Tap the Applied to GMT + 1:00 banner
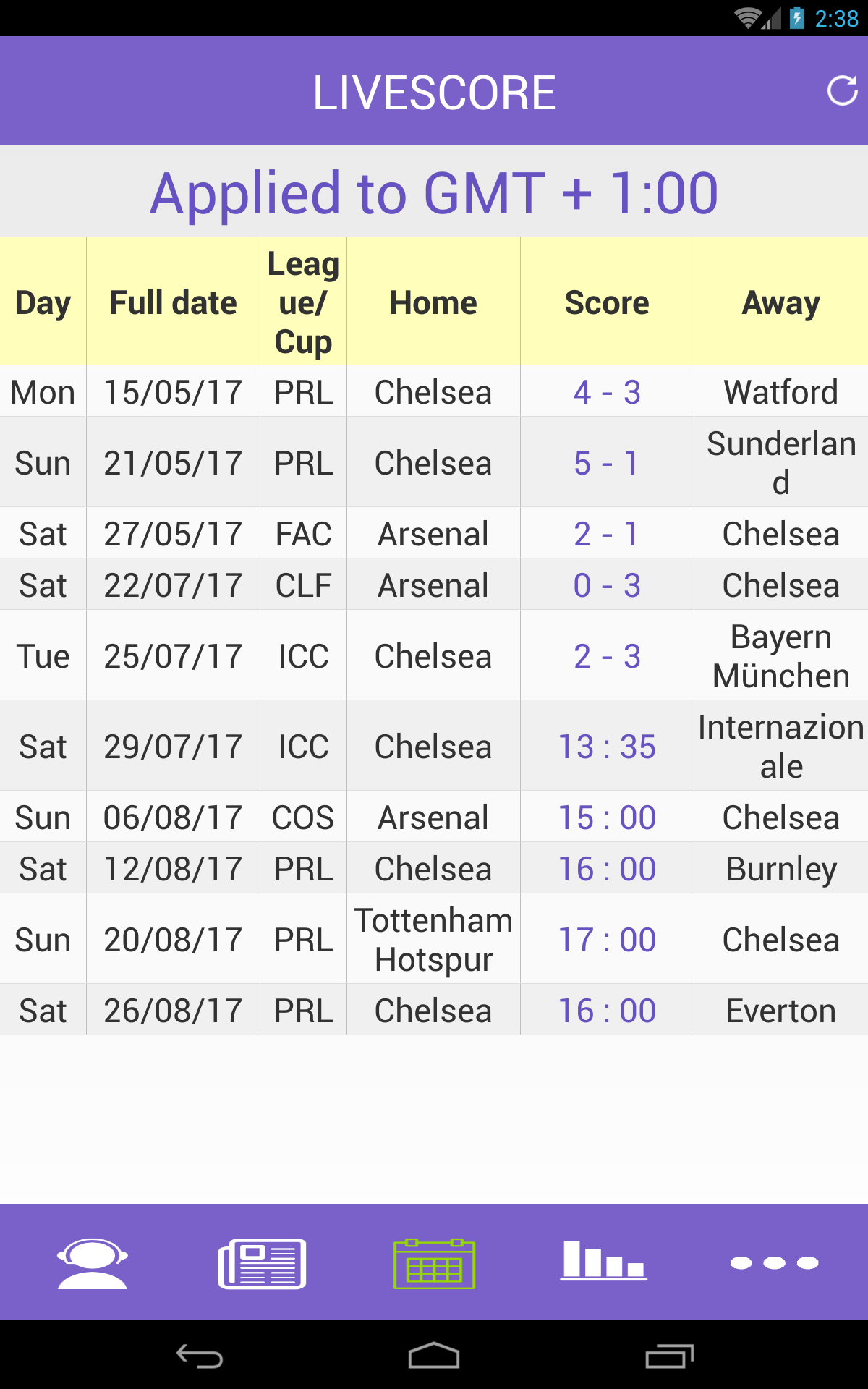 click(x=434, y=193)
